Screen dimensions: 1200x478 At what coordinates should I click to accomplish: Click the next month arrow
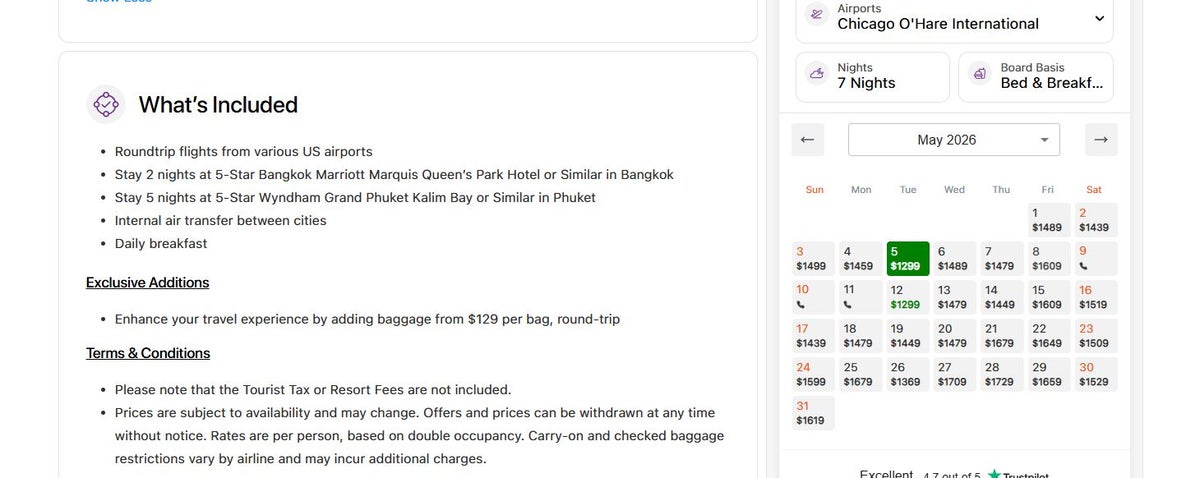(x=1100, y=140)
